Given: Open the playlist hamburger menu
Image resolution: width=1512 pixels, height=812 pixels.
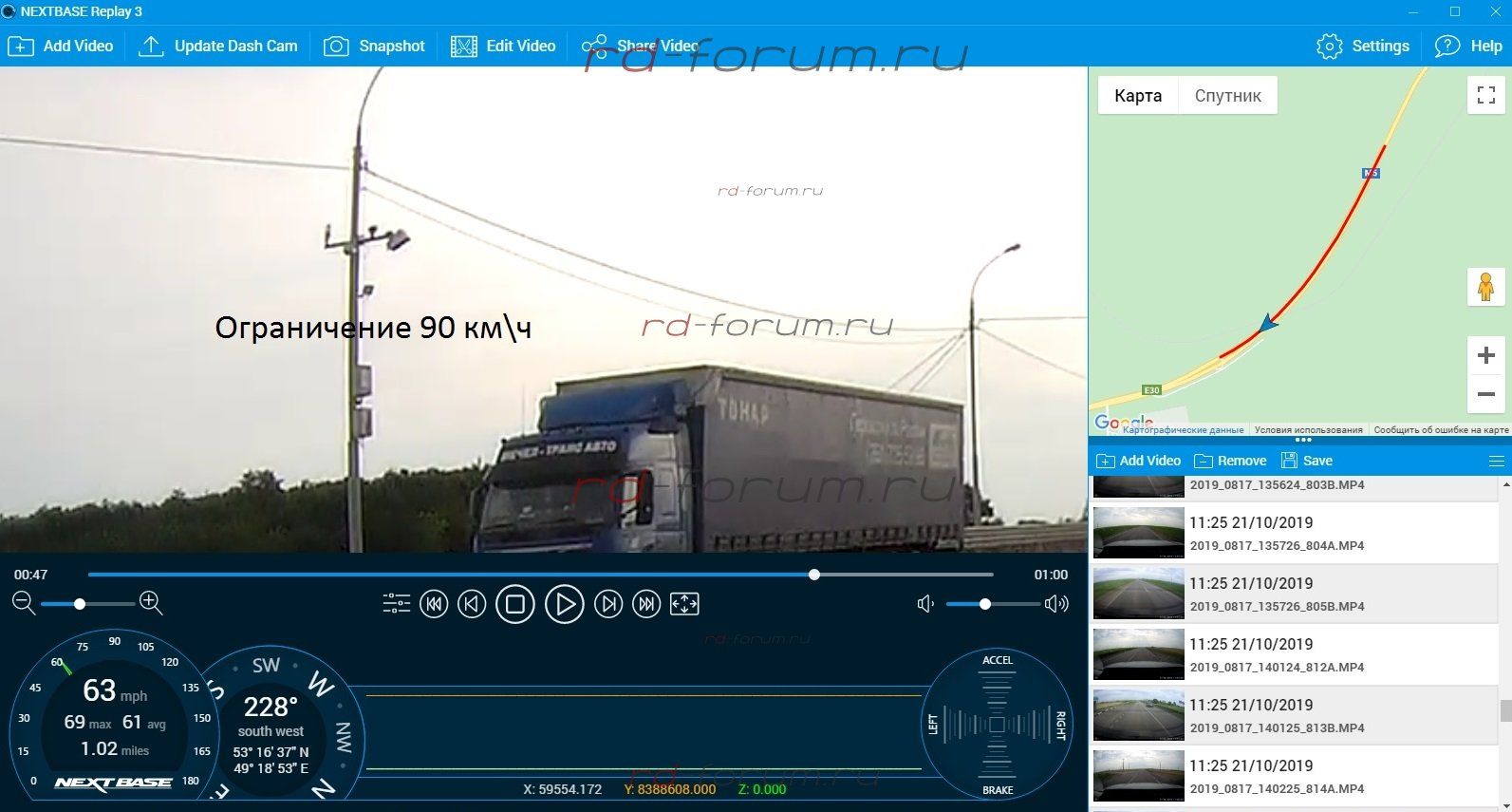Looking at the screenshot, I should [x=1496, y=462].
